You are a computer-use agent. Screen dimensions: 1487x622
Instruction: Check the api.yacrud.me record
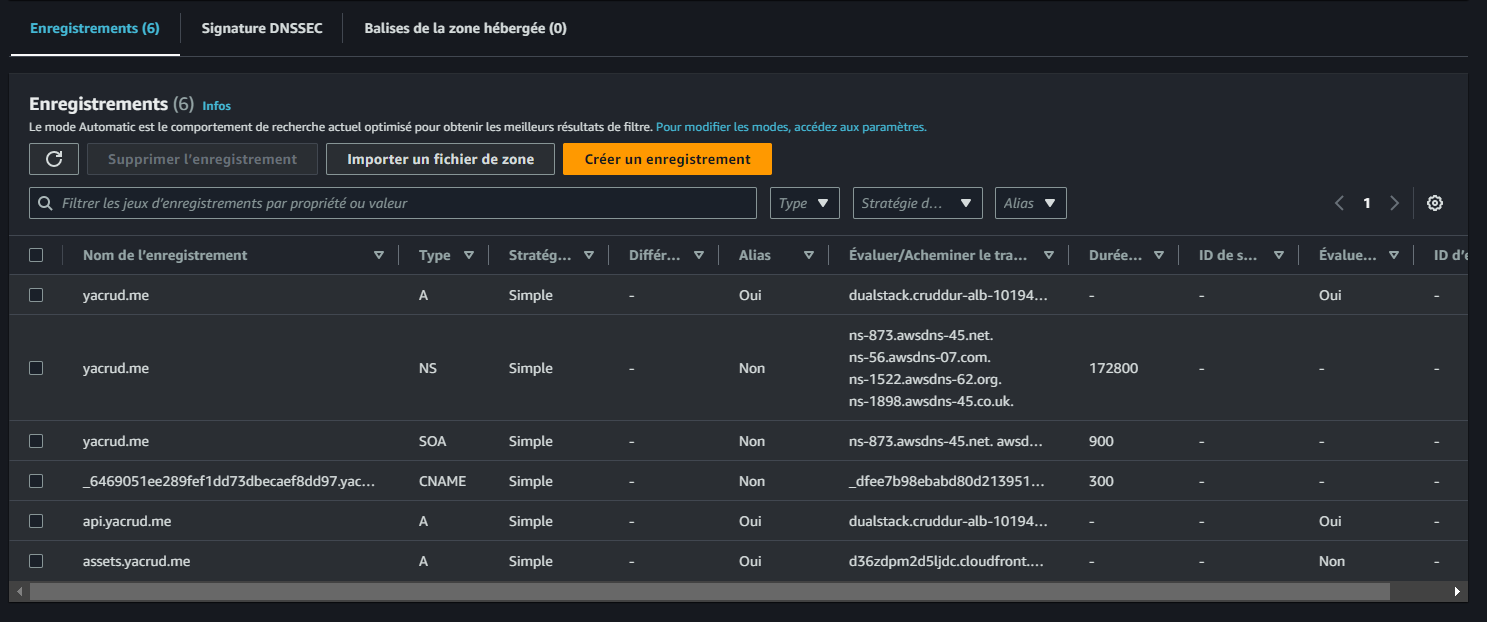pyautogui.click(x=36, y=521)
